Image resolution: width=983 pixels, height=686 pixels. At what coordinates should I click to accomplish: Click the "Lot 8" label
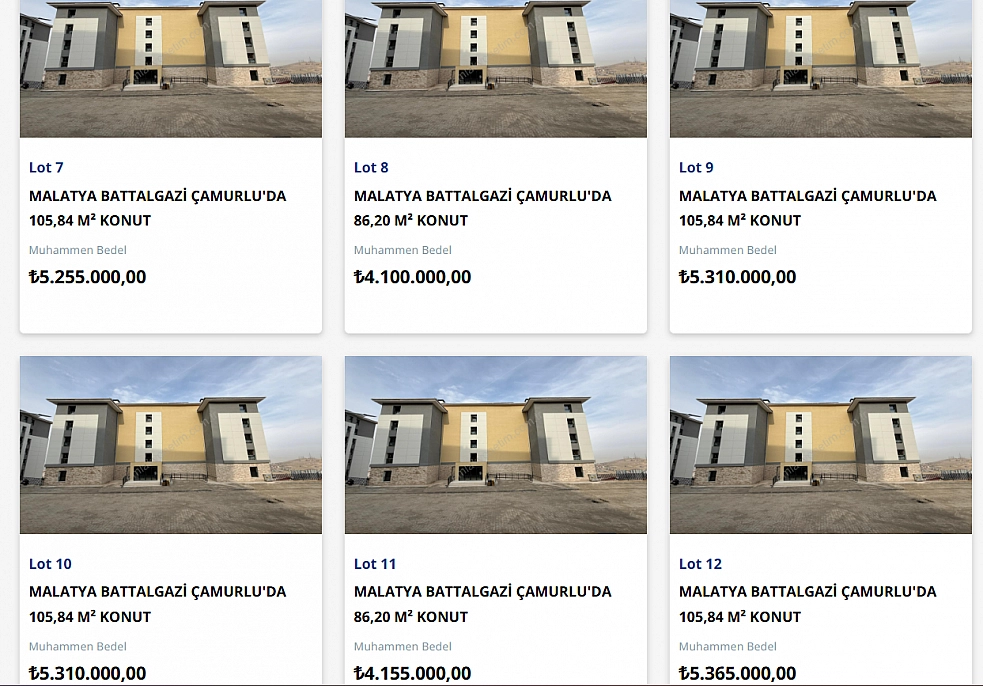coord(371,168)
